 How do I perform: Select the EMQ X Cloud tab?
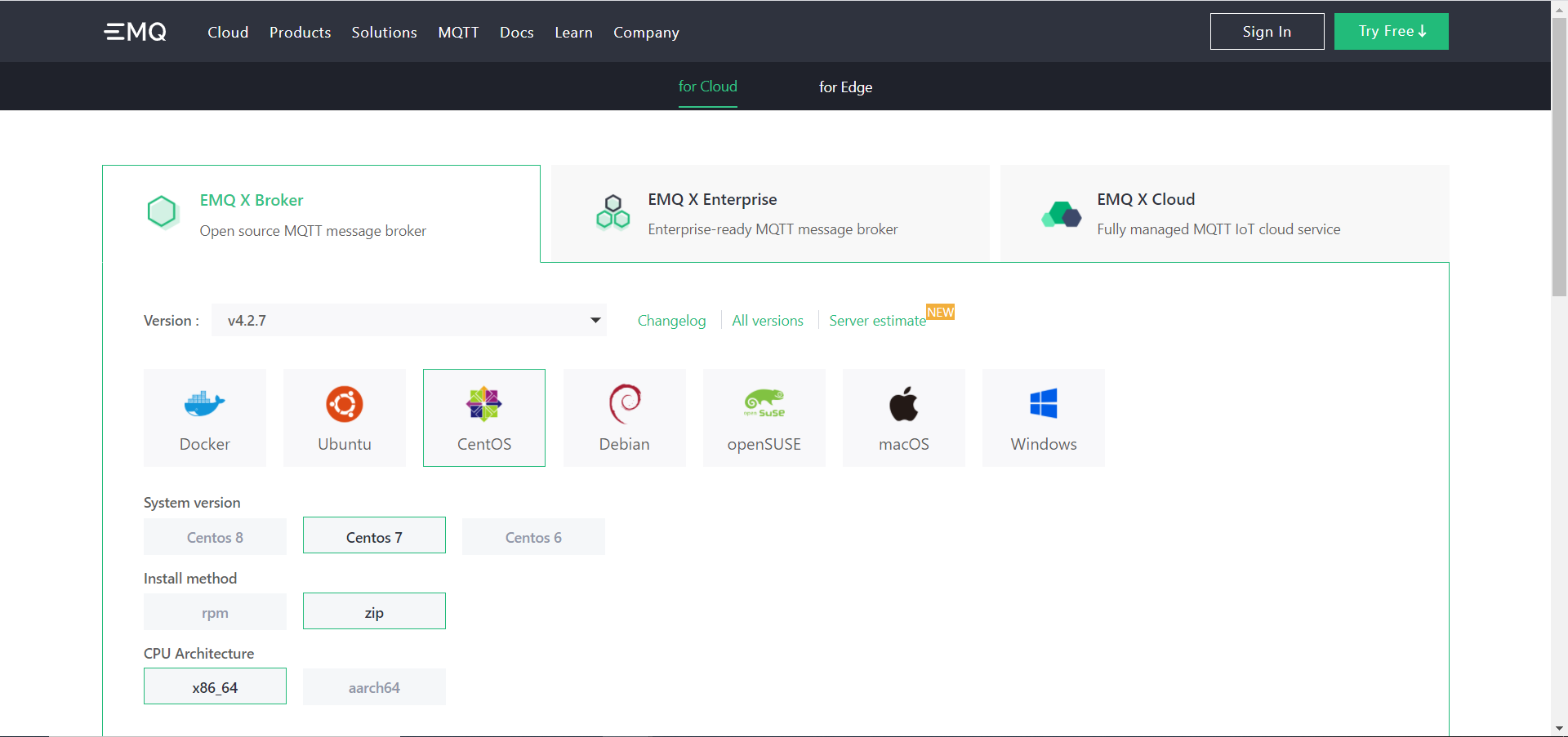[1224, 214]
